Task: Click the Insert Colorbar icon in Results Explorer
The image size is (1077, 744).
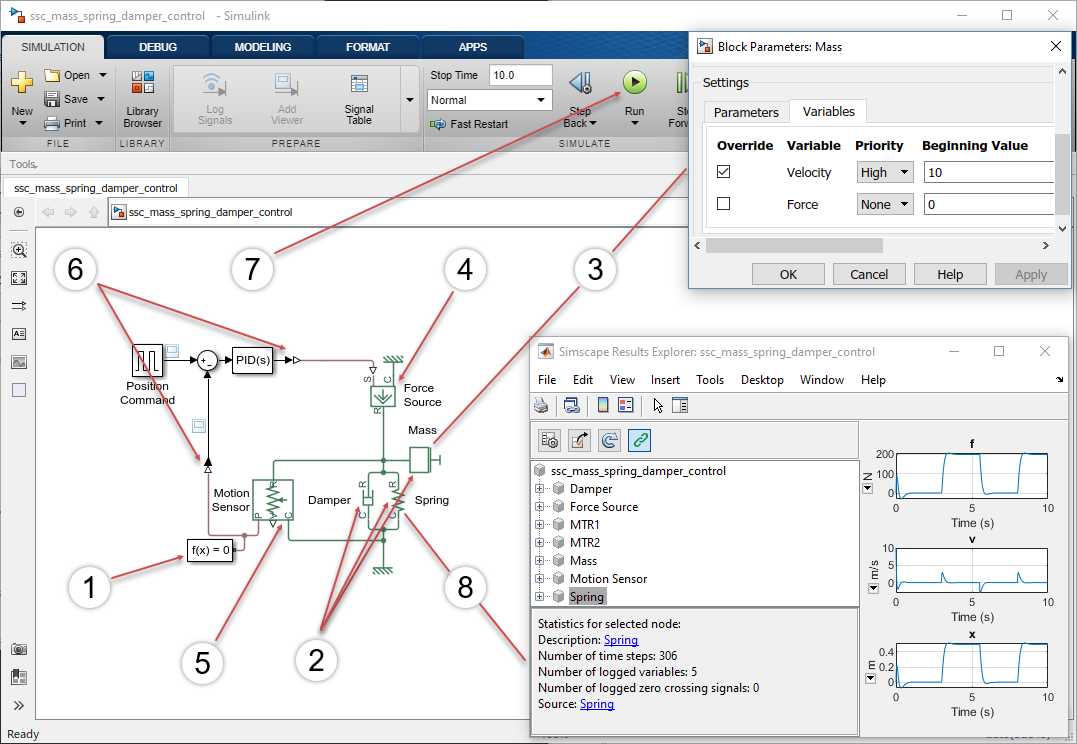Action: (602, 405)
